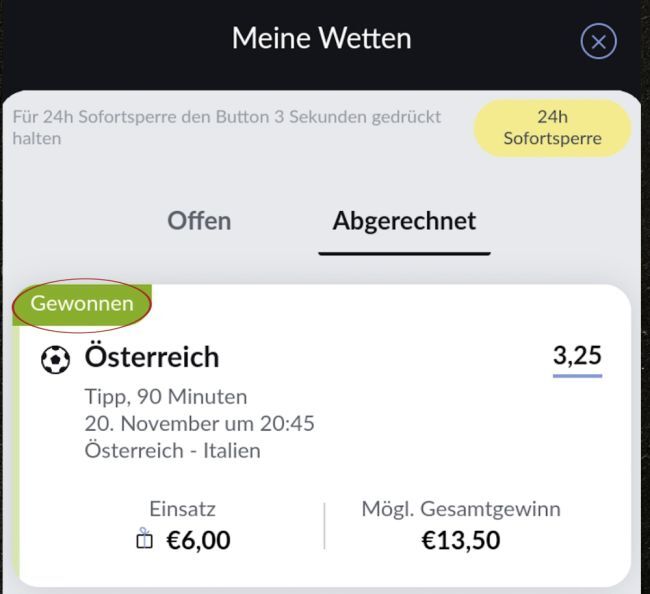Open the Österreich bet title

[152, 357]
